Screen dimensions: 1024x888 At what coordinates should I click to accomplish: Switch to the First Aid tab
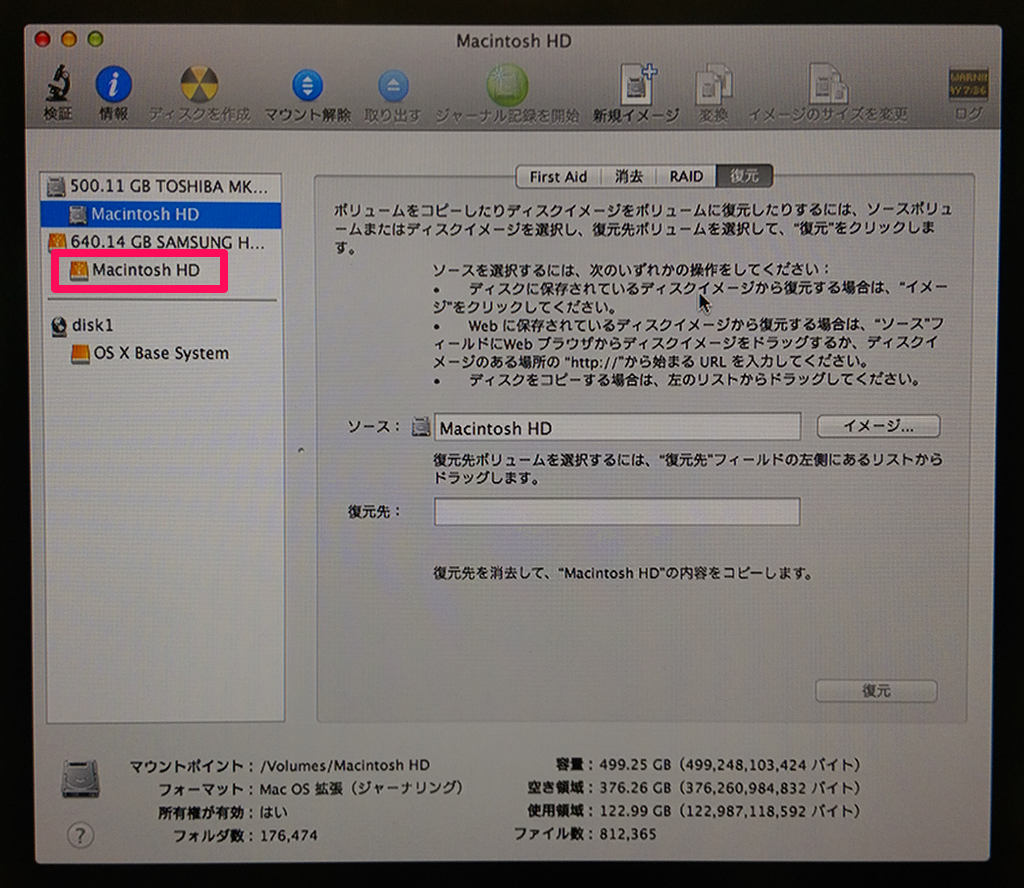(x=558, y=177)
